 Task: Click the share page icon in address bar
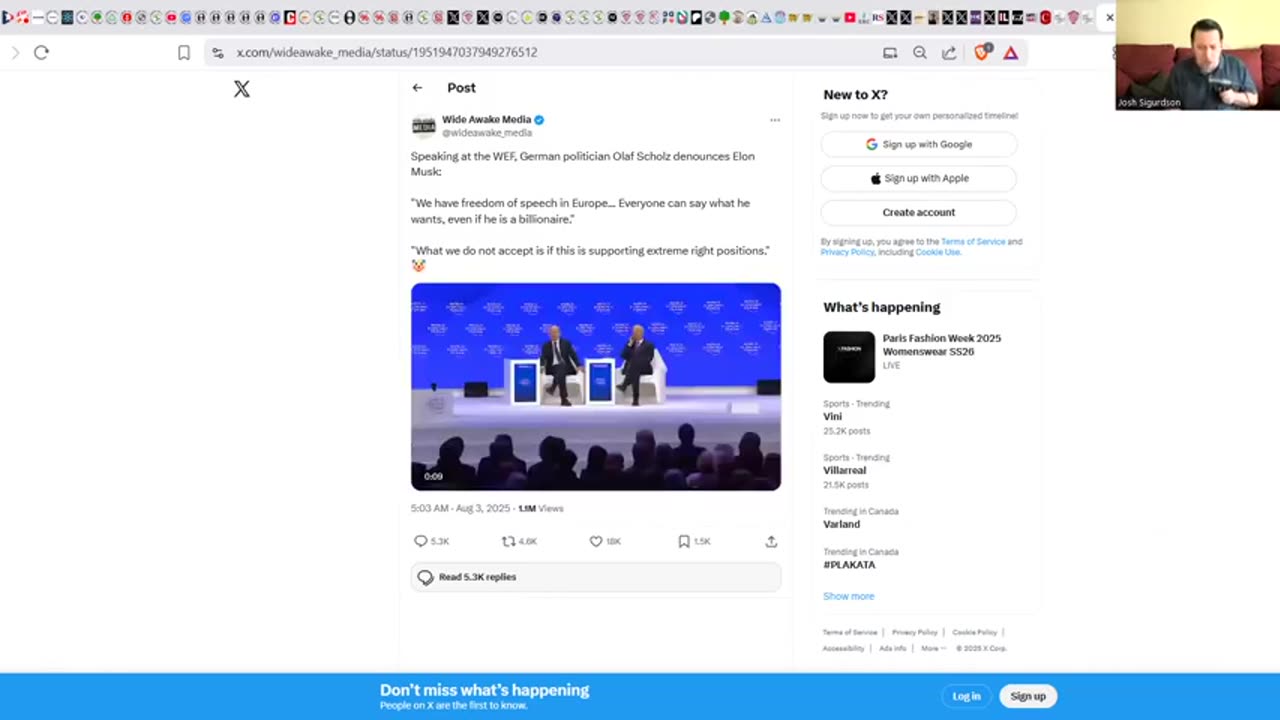coord(949,52)
